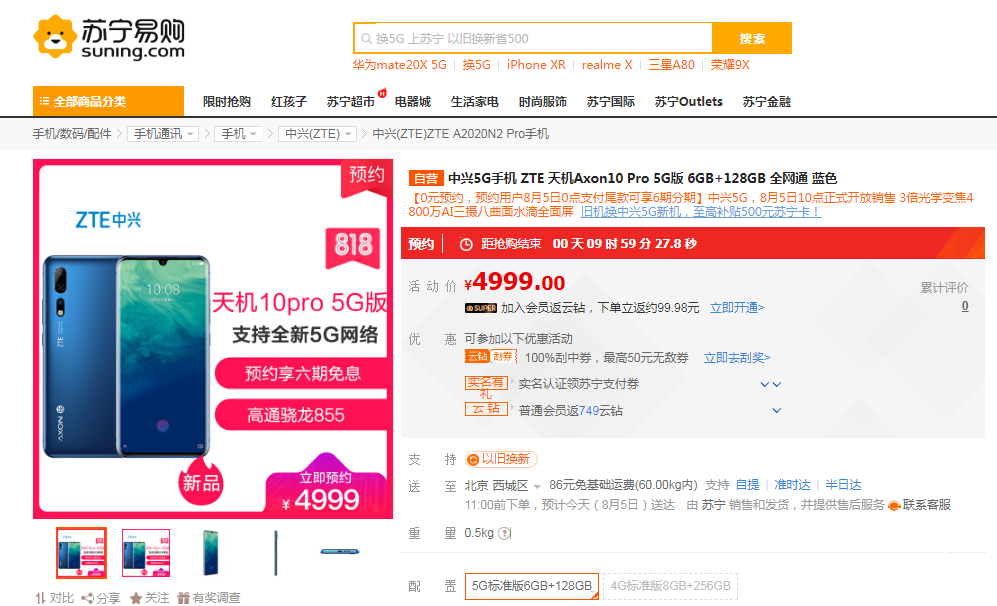Open 苏宁Outlets nav item
This screenshot has width=997, height=606.
click(689, 102)
